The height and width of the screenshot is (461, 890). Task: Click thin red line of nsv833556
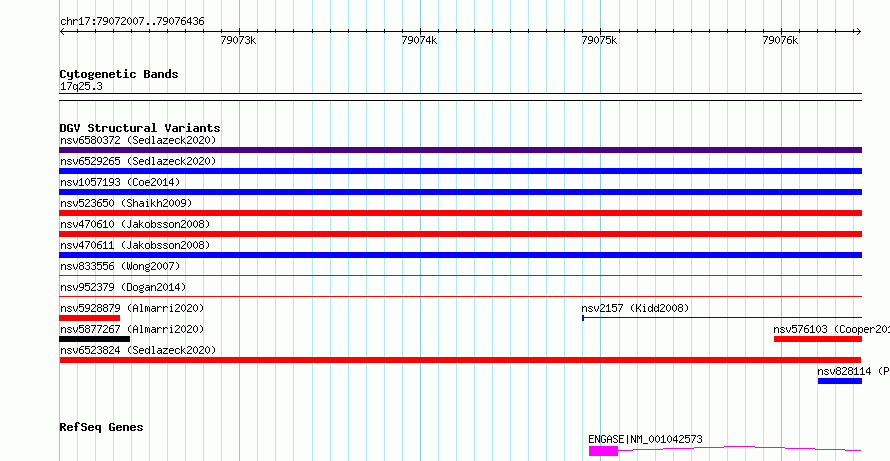460,275
